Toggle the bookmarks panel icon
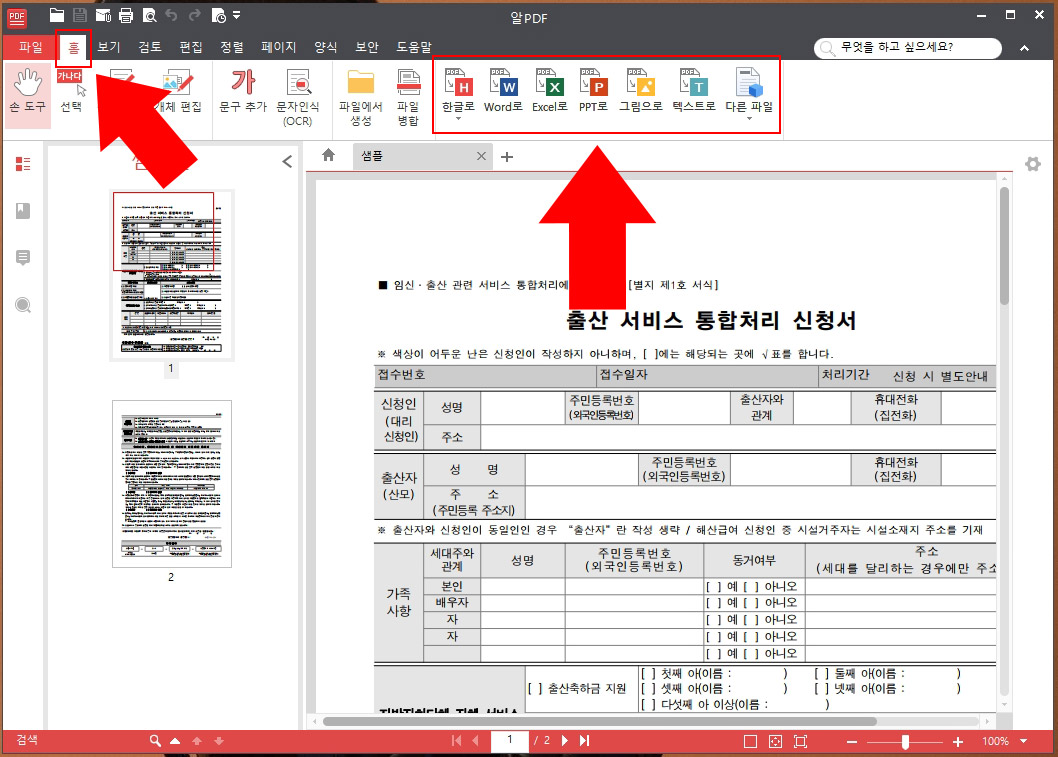This screenshot has height=757, width=1058. [x=22, y=211]
